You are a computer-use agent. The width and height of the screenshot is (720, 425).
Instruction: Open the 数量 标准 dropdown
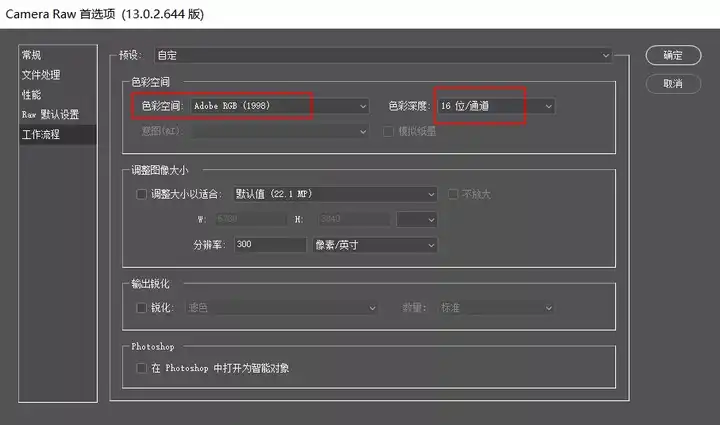tap(496, 308)
